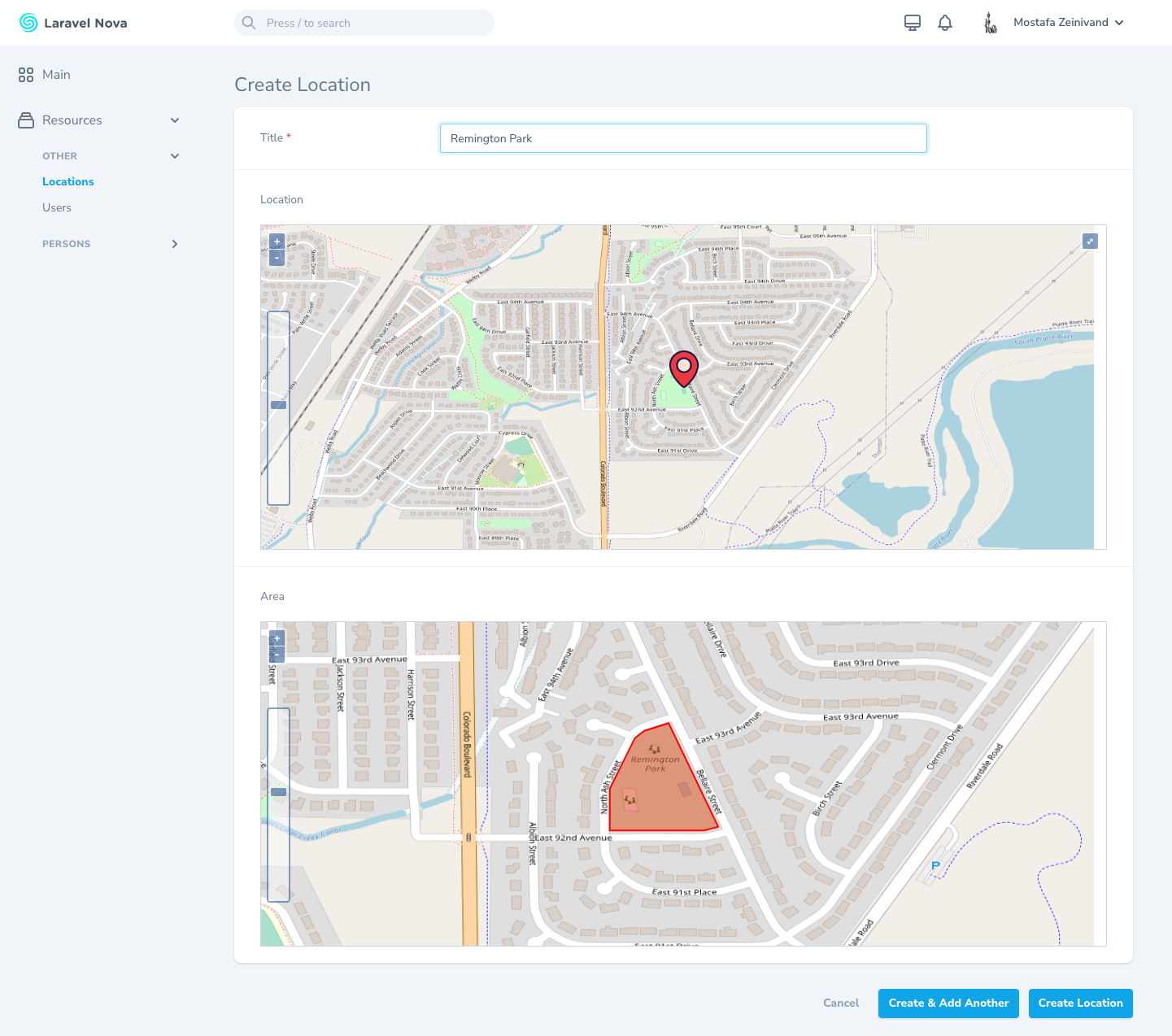This screenshot has height=1036, width=1172.
Task: Click the Create Location button
Action: pos(1080,1003)
